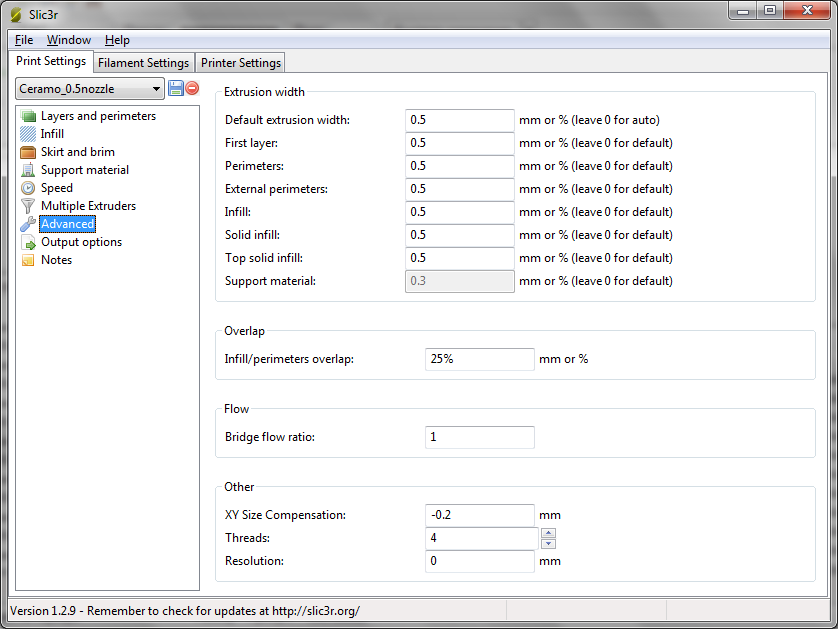Viewport: 838px width, 629px height.
Task: Click 'mm or % (leave 0 for auto)' hint
Action: pyautogui.click(x=589, y=120)
